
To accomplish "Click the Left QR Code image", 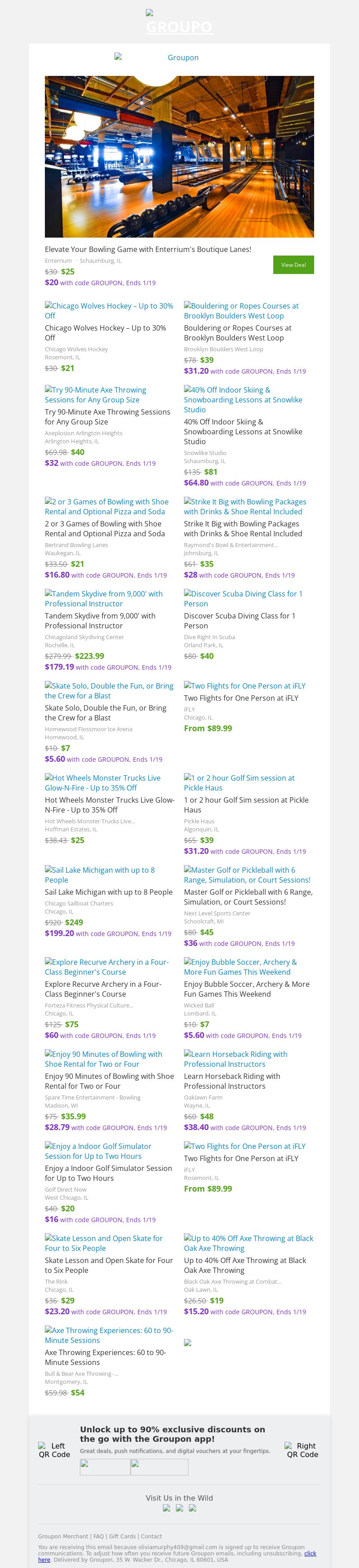I will [54, 1450].
